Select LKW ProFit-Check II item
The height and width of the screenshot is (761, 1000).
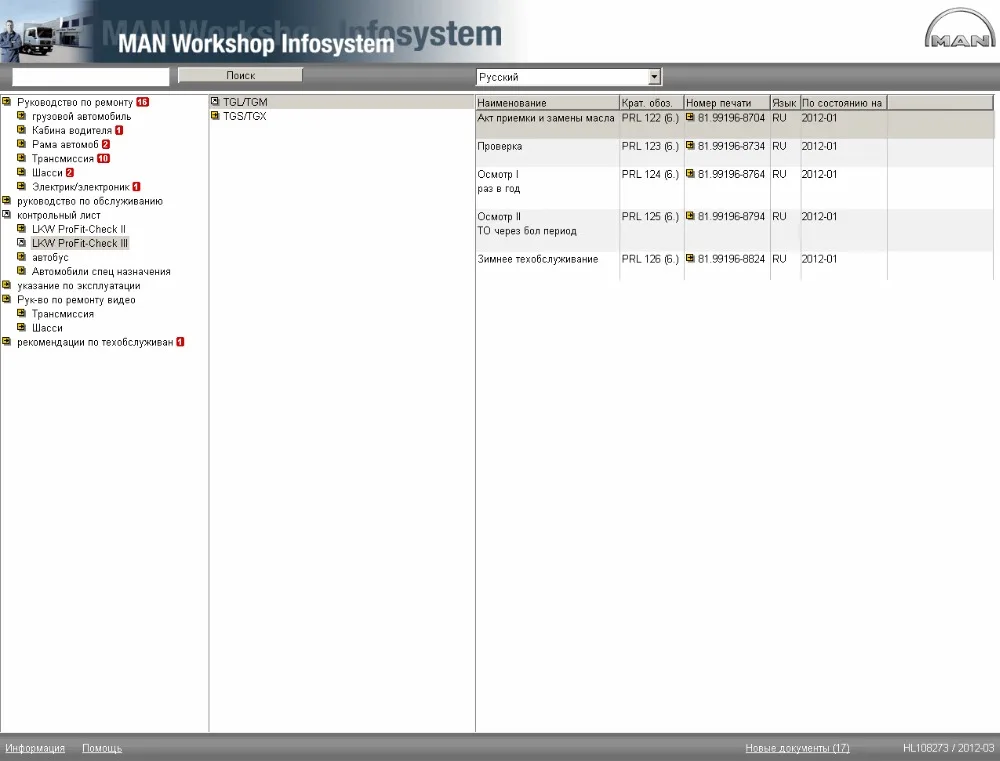click(79, 229)
